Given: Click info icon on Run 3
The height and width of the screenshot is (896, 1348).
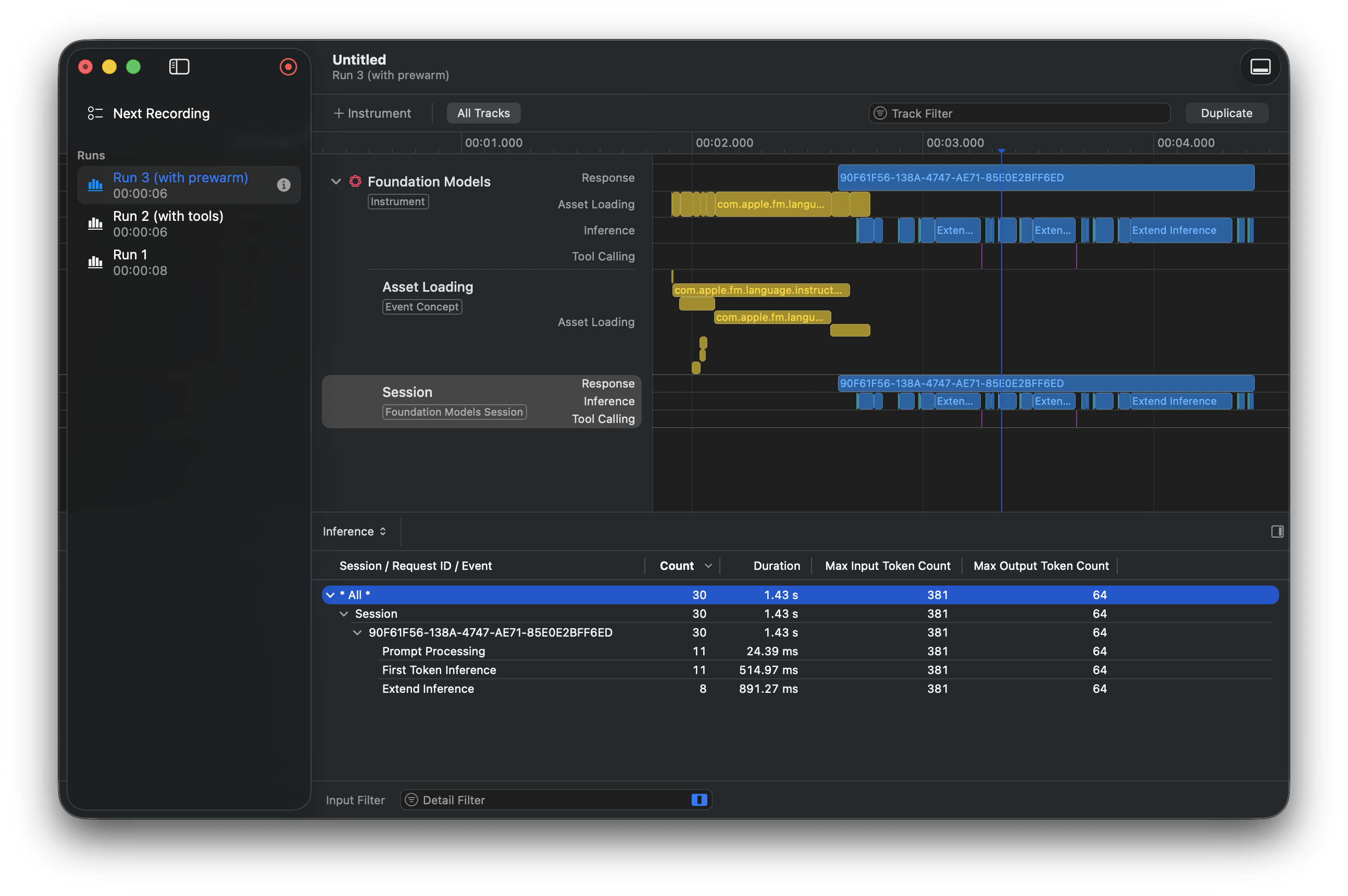Looking at the screenshot, I should [283, 184].
